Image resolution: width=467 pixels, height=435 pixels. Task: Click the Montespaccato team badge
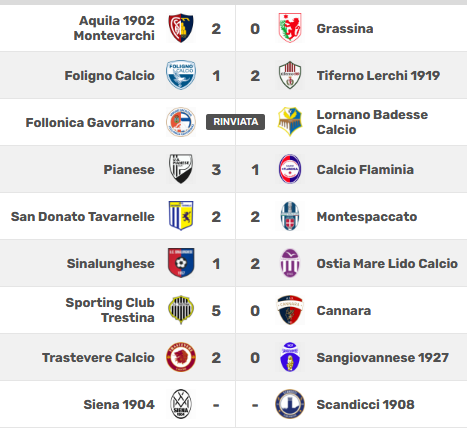coord(290,216)
